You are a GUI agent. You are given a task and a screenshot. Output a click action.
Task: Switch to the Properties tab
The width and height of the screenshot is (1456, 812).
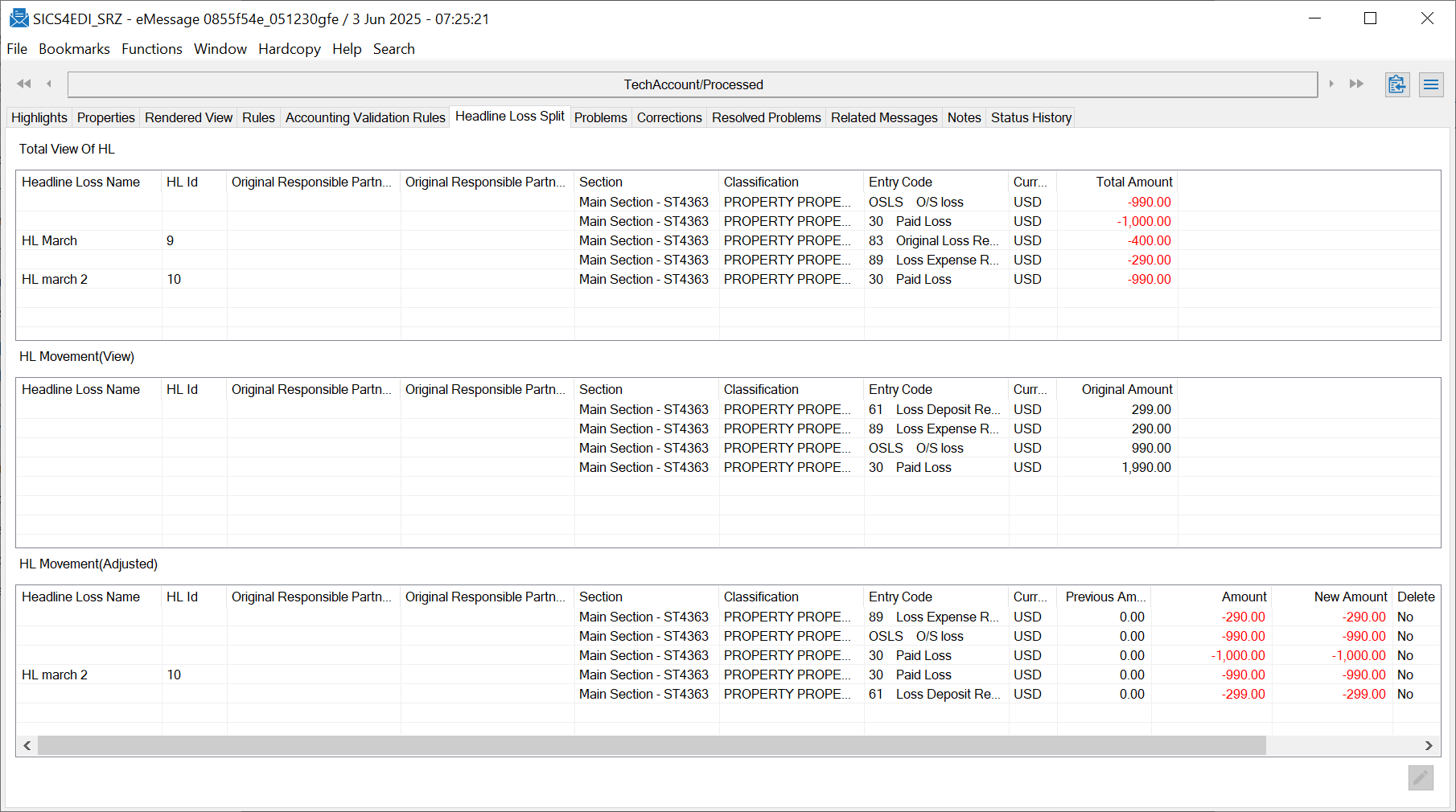(105, 117)
